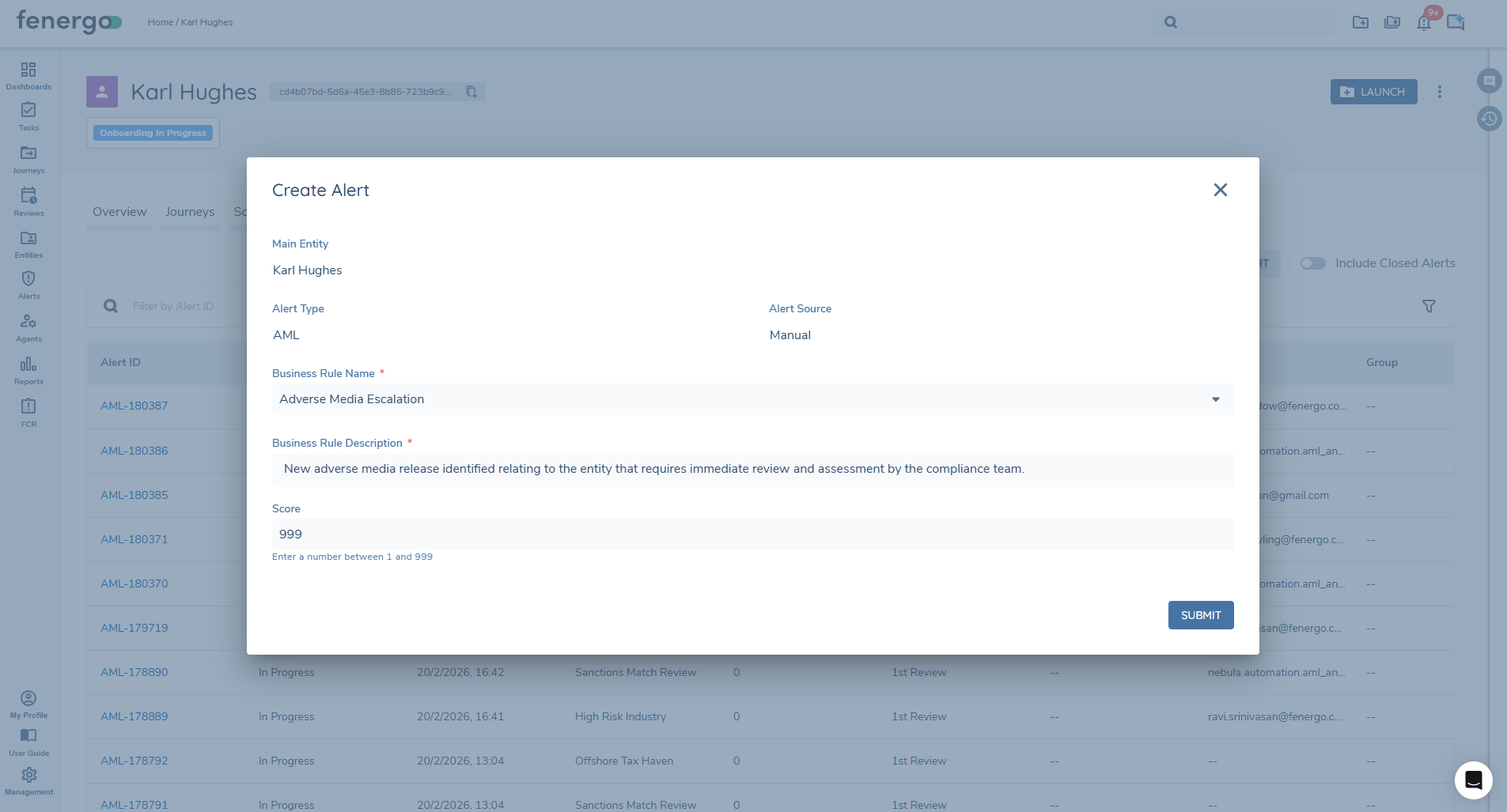Open the Reviews section from the sidebar
This screenshot has height=812, width=1507.
pos(28,200)
